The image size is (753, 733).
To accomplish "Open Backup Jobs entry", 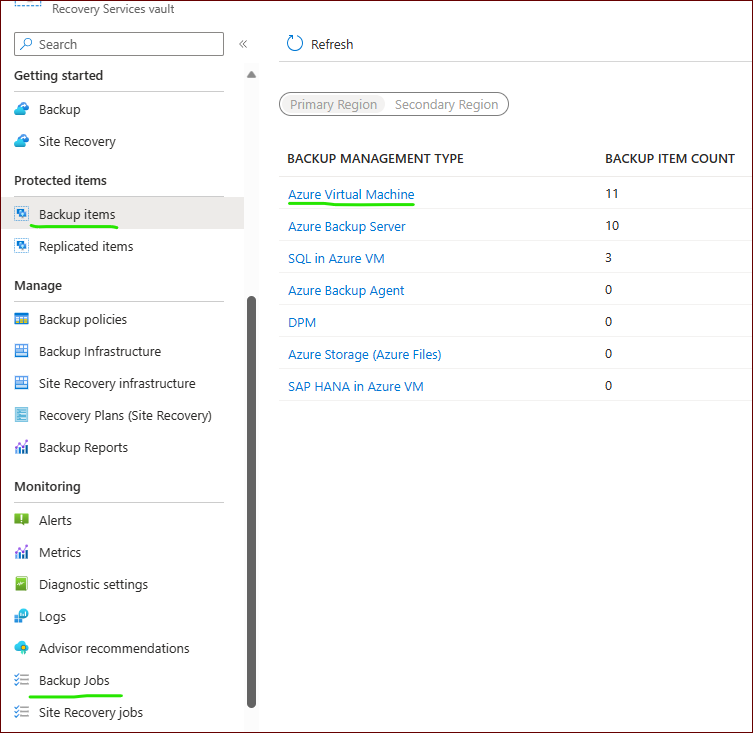I will pos(74,681).
